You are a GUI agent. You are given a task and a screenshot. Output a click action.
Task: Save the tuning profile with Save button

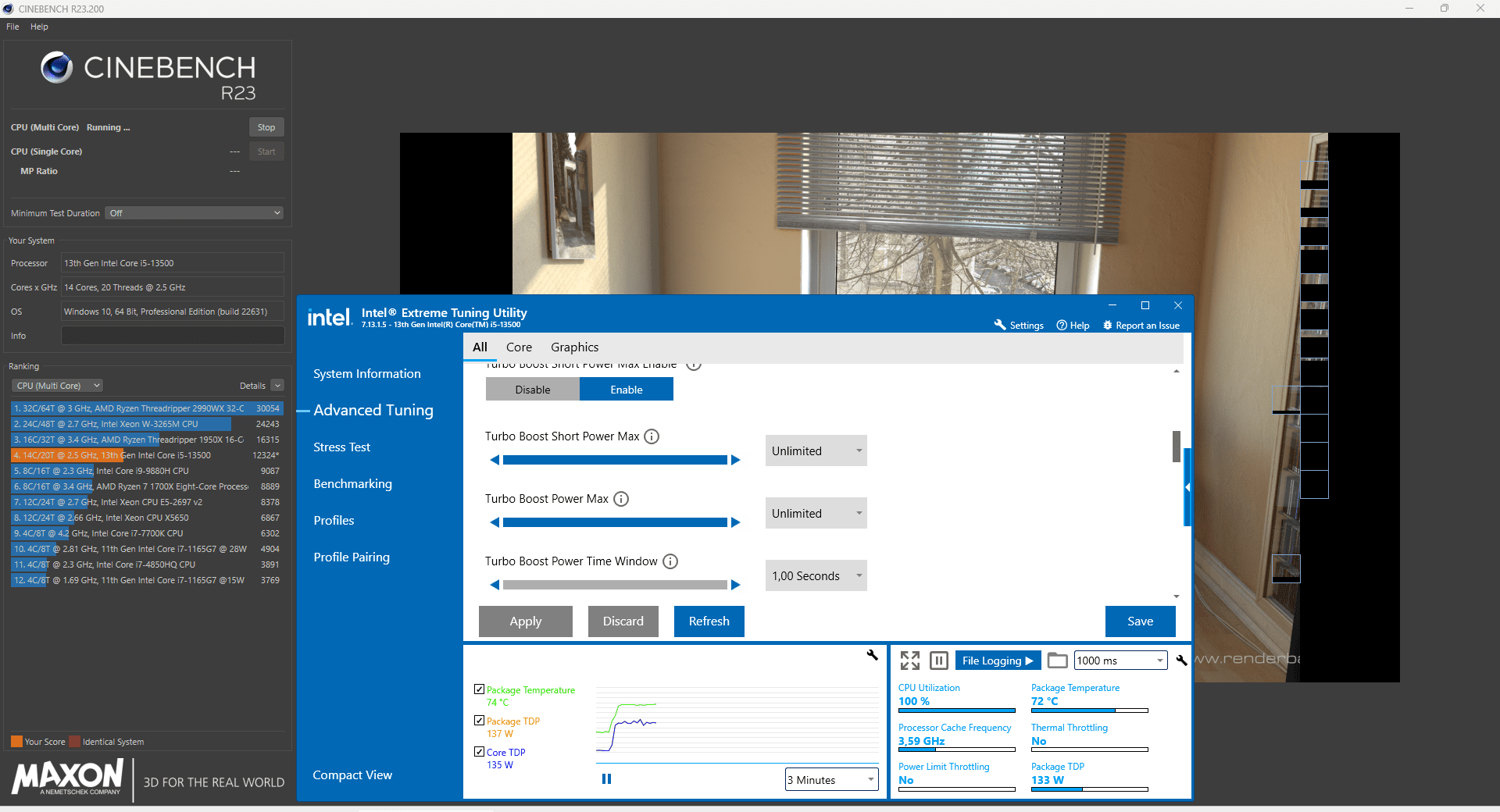point(1141,621)
